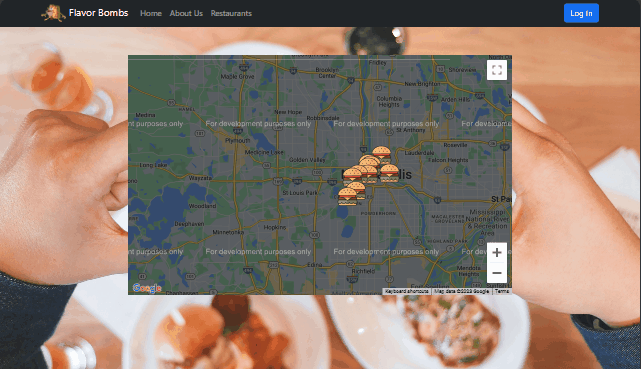Screen dimensions: 641x369
Task: Click the Google logo on the map
Action: point(147,288)
